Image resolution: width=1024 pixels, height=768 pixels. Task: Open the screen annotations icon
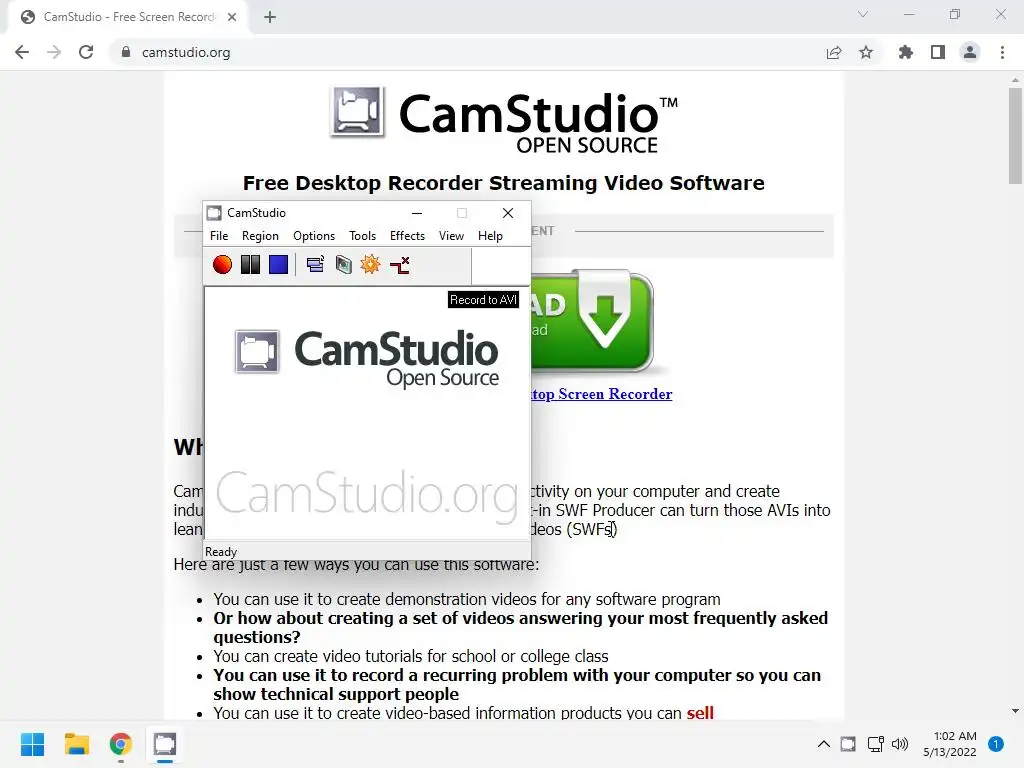(x=344, y=264)
